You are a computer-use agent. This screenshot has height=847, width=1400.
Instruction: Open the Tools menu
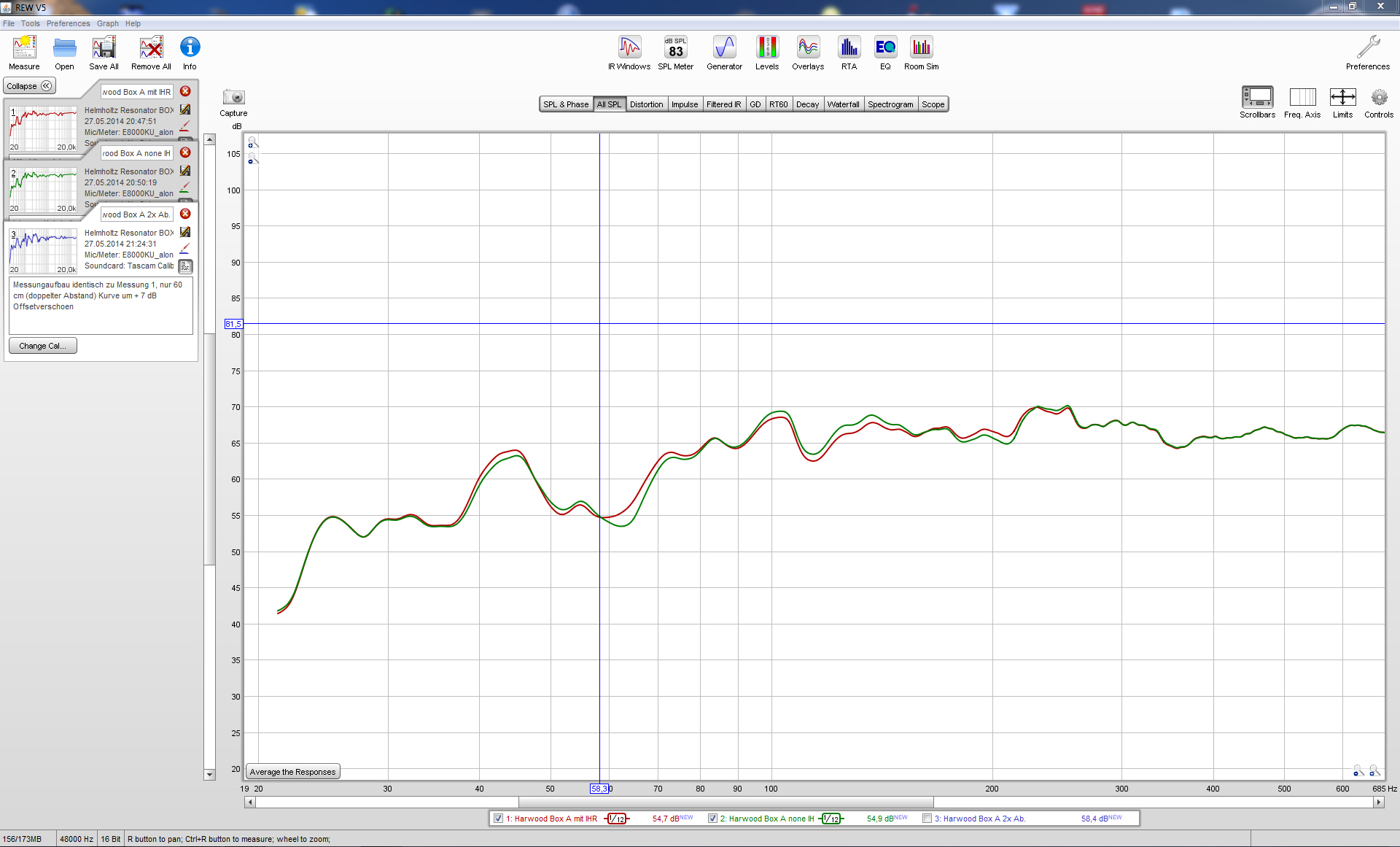[31, 23]
